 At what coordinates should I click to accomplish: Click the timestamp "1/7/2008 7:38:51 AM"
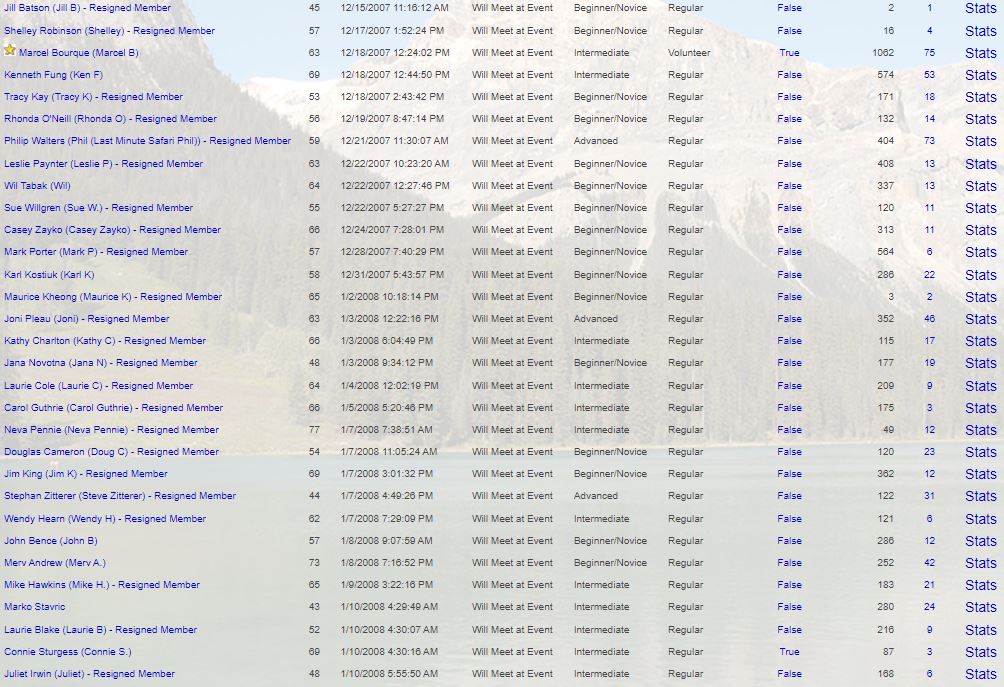point(387,430)
